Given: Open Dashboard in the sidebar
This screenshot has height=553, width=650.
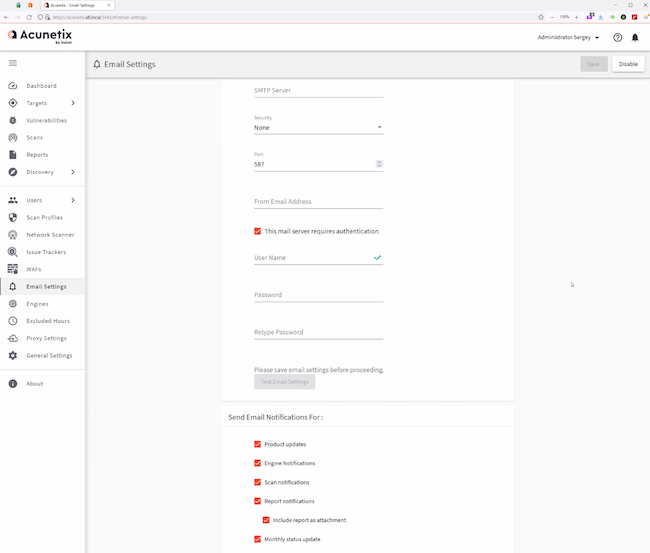Looking at the screenshot, I should pos(41,86).
